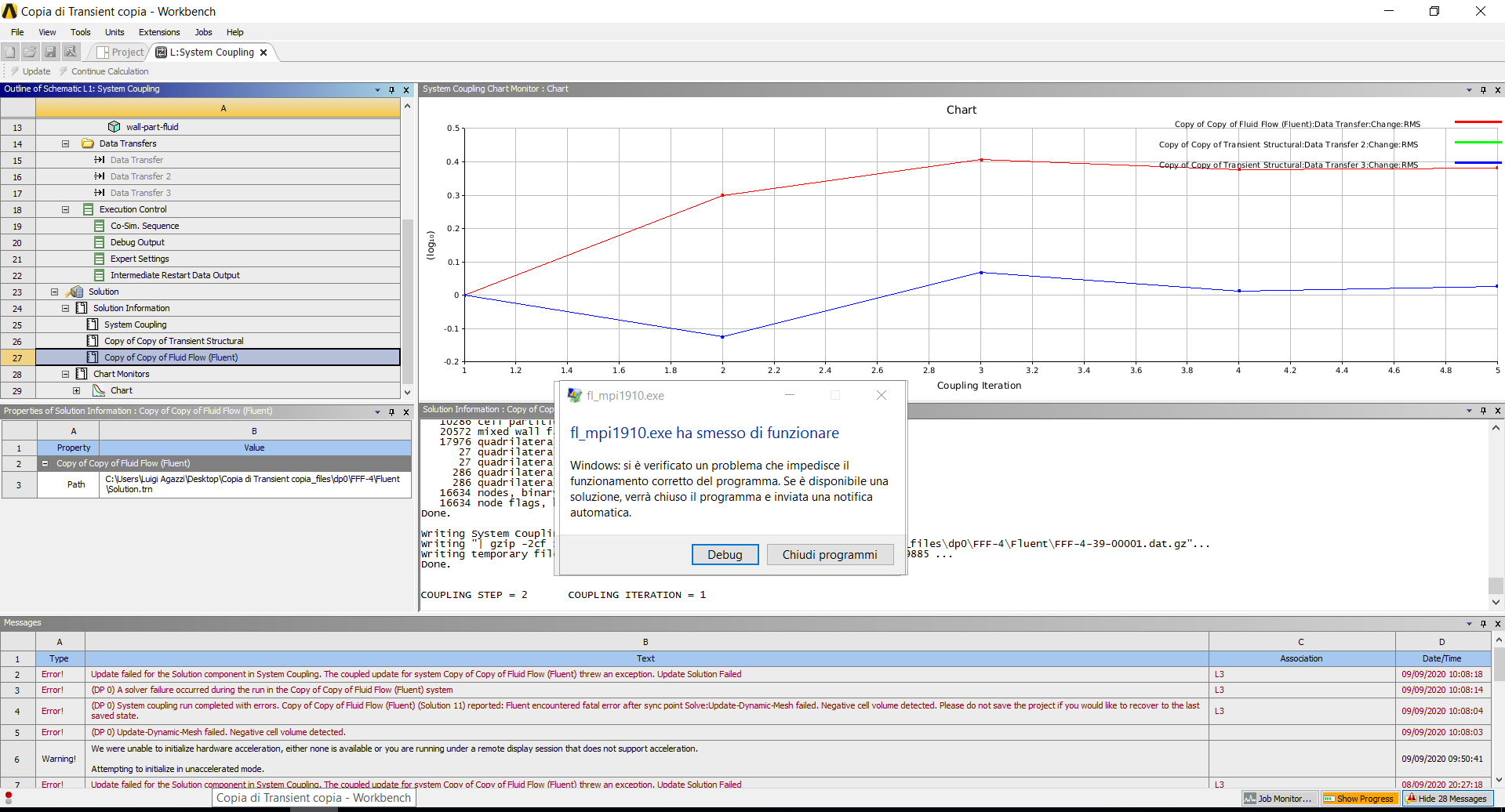Pin the Chart Monitor panel
Image resolution: width=1505 pixels, height=812 pixels.
[1483, 89]
